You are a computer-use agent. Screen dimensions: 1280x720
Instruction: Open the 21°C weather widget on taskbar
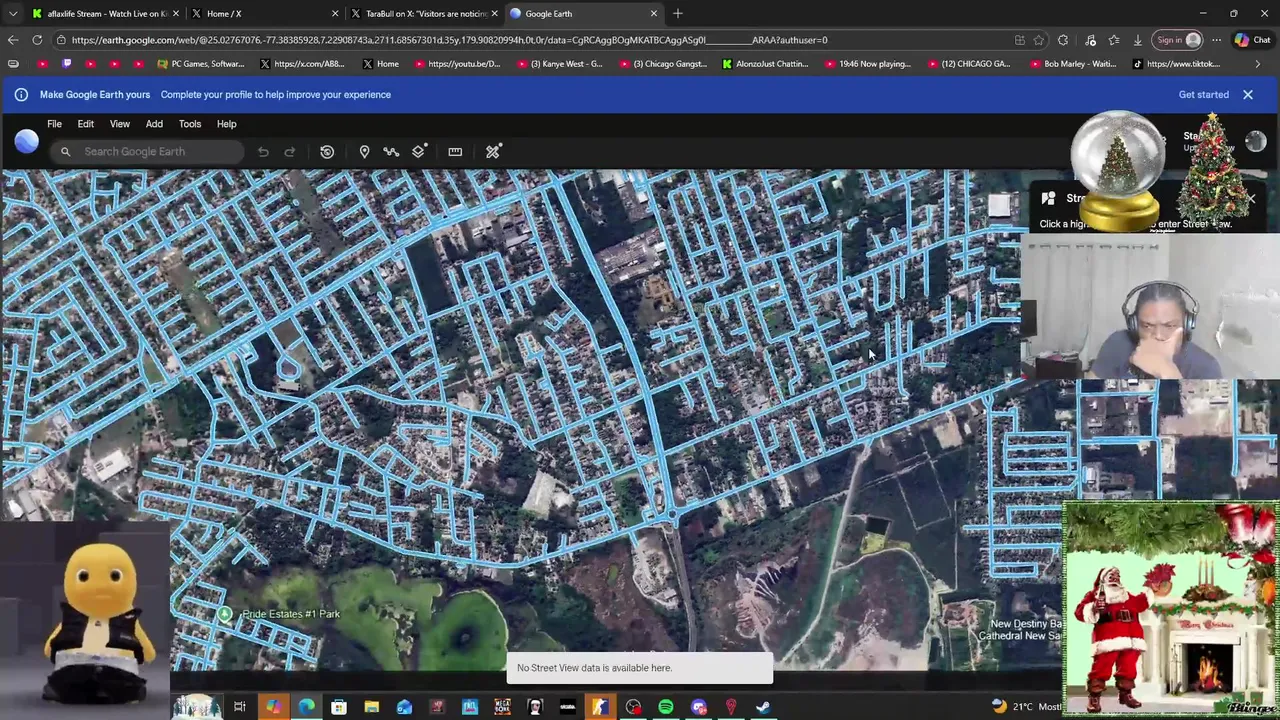(1024, 707)
